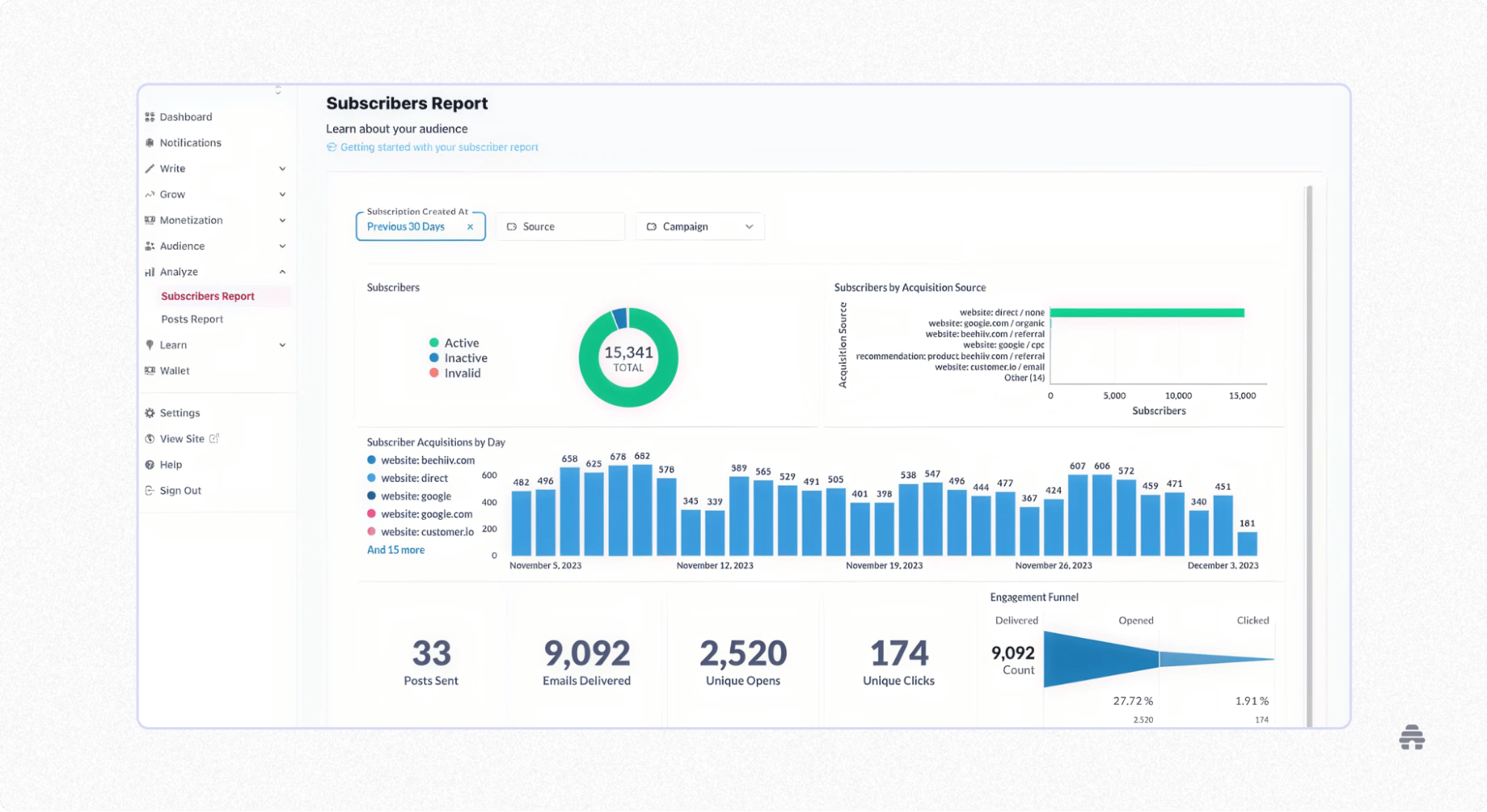Switch to Posts Report
1487x812 pixels.
pyautogui.click(x=192, y=319)
